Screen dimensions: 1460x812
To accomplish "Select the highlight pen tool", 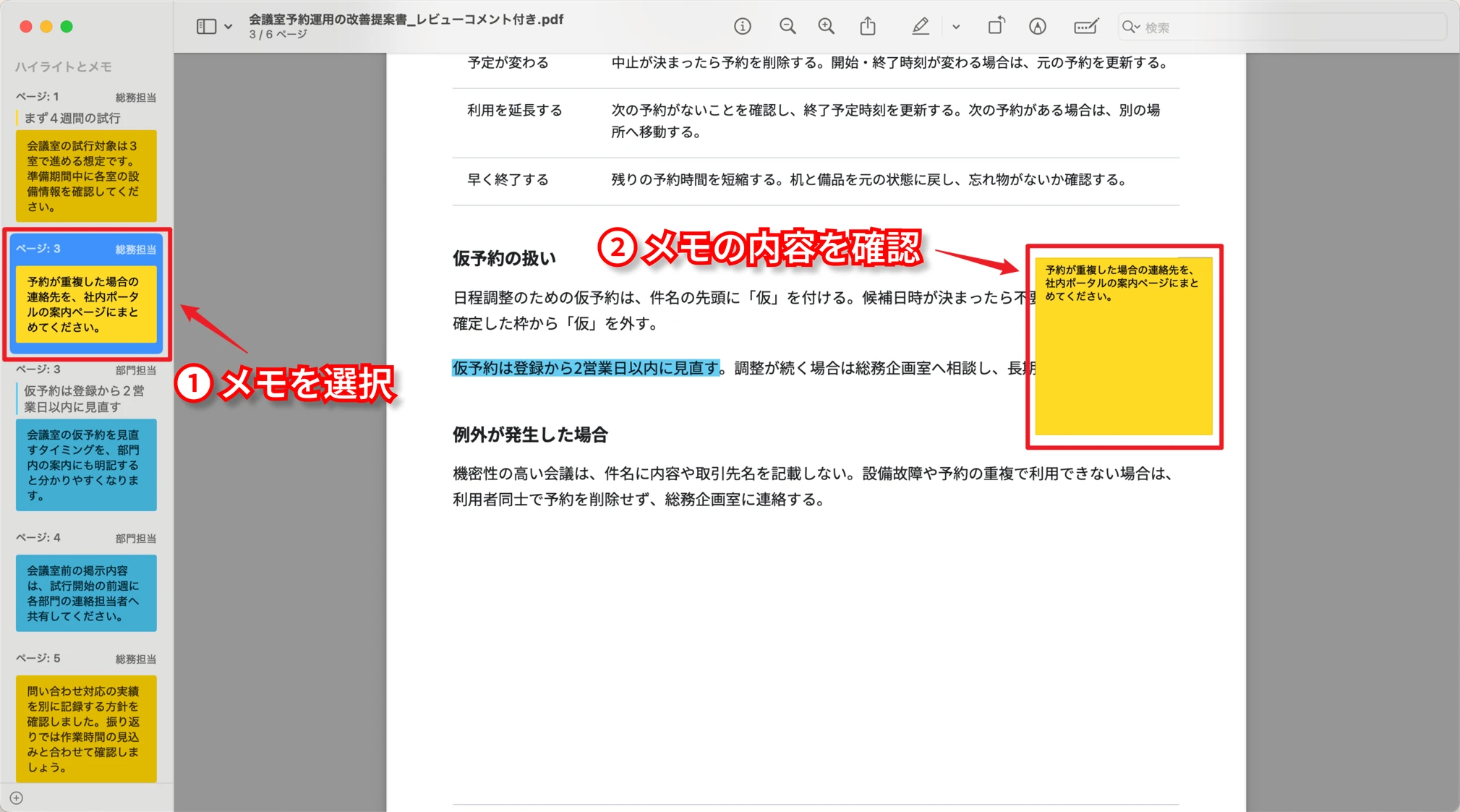I will (x=920, y=27).
